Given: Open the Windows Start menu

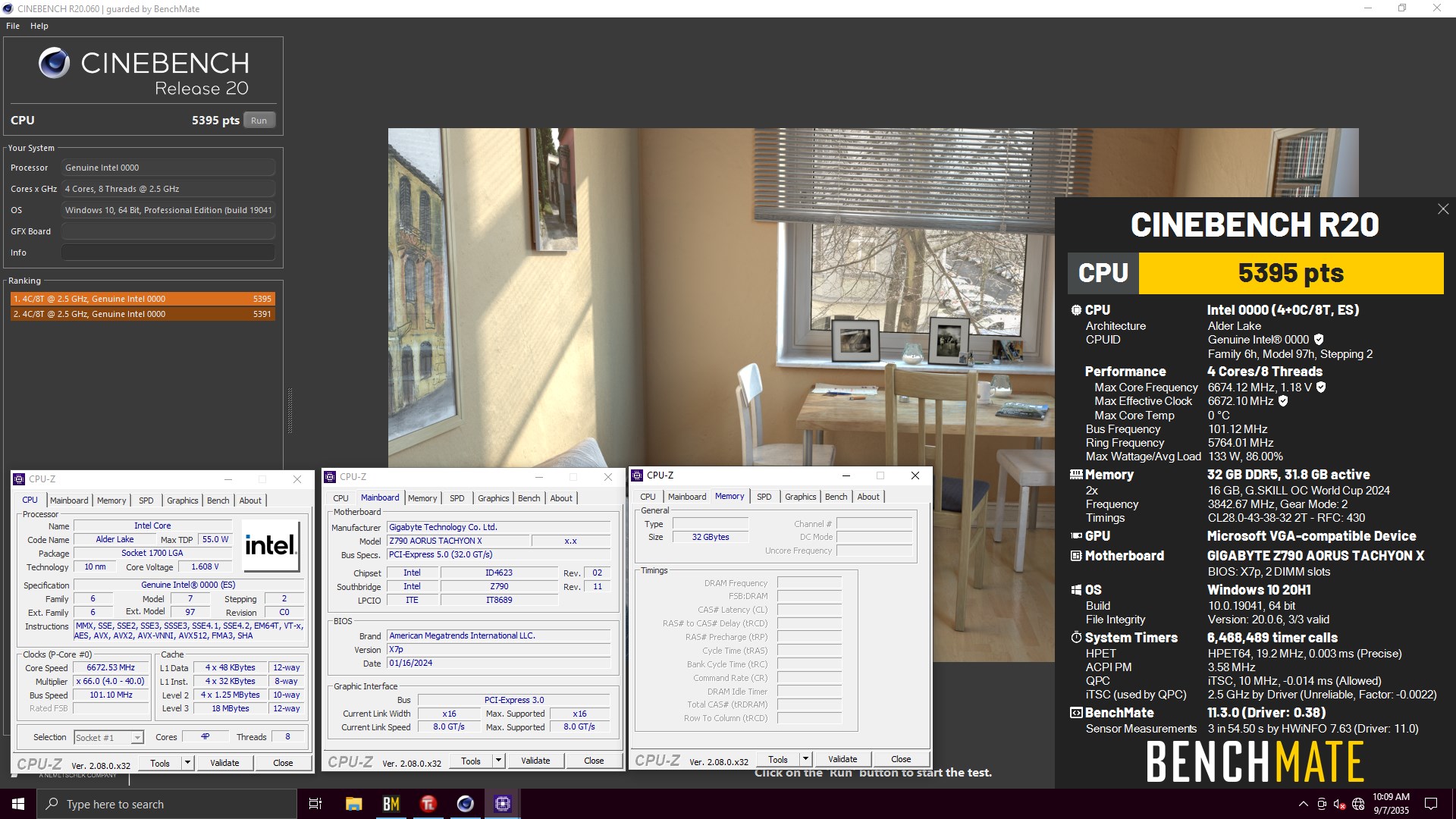Looking at the screenshot, I should pos(18,804).
